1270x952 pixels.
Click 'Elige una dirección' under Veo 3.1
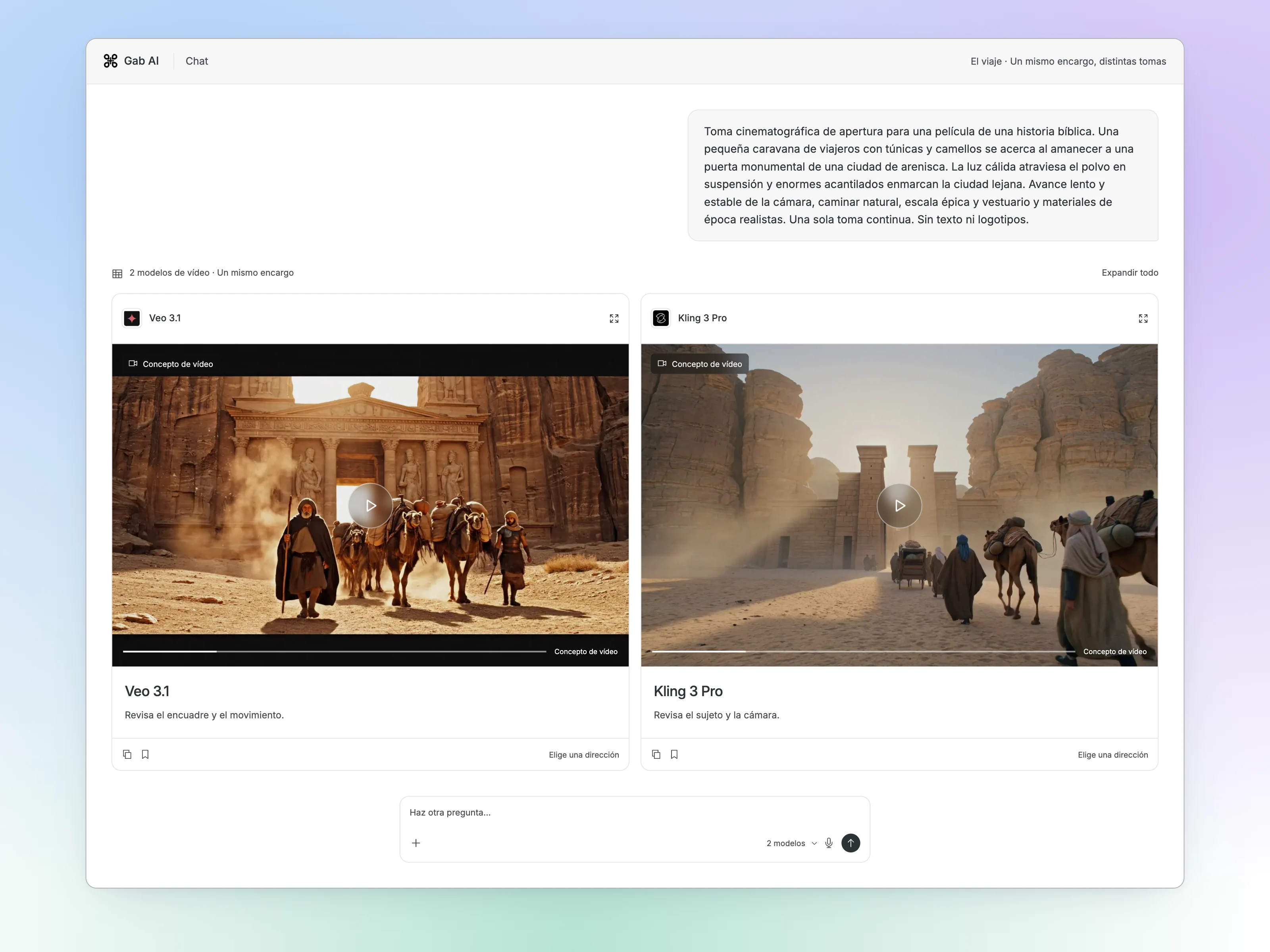coord(583,754)
